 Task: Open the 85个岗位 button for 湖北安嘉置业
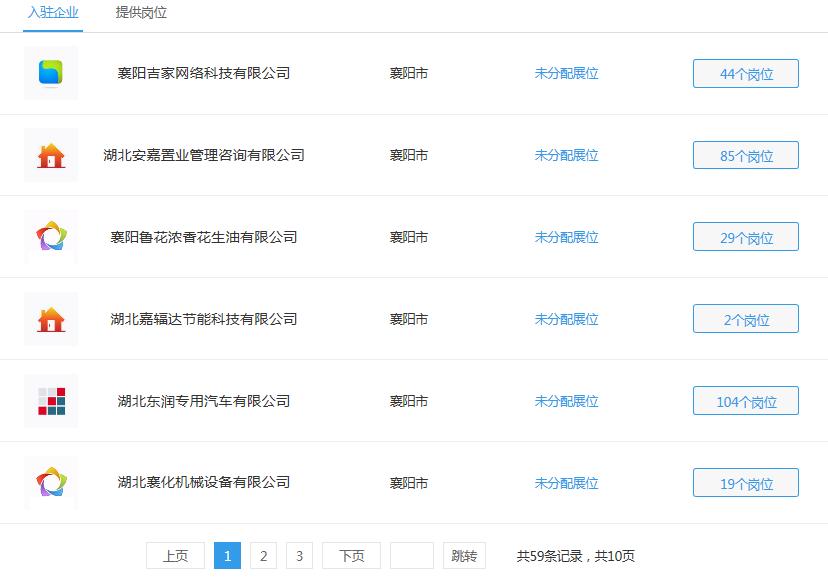point(745,155)
